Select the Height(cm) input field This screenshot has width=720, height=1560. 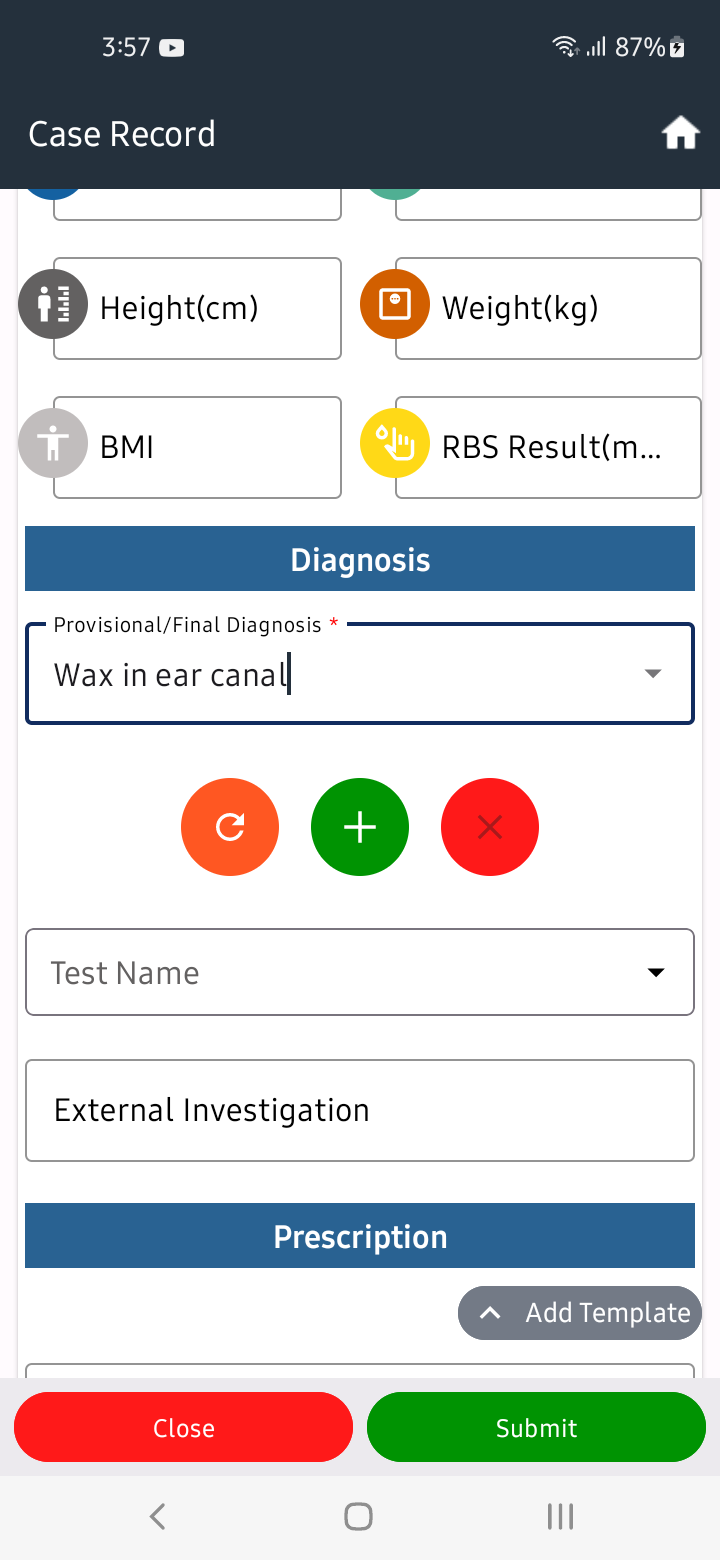pos(197,308)
